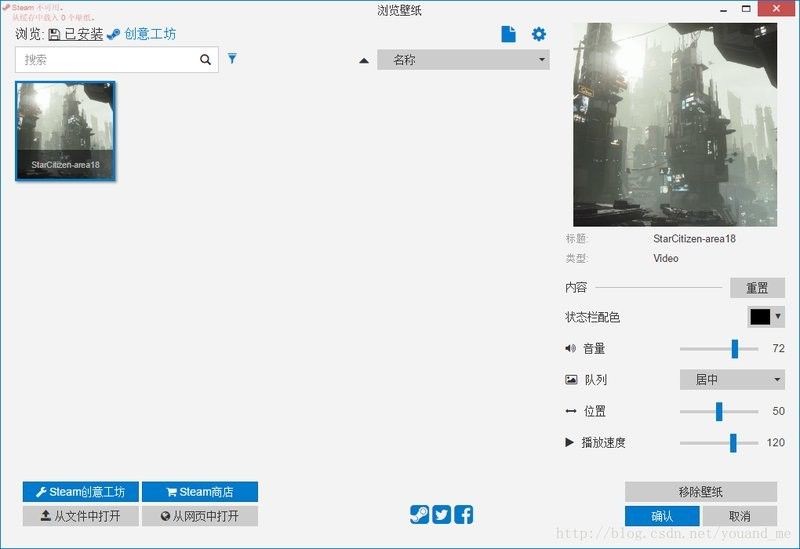
Task: Click the 队列 alignment picture icon
Action: point(571,380)
